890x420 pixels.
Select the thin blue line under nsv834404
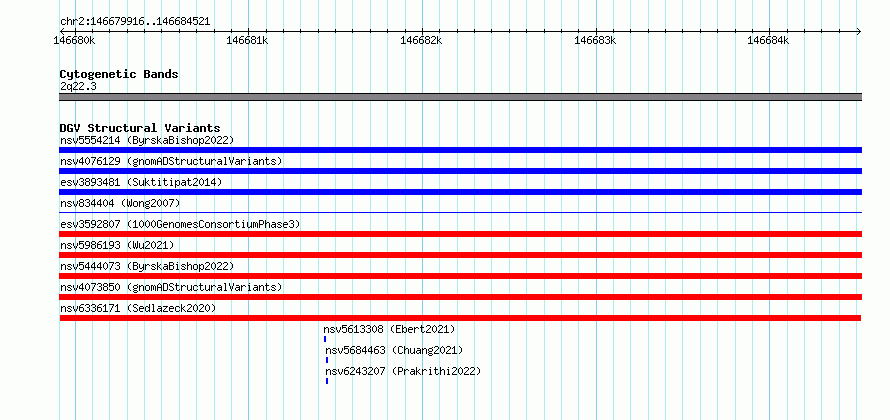click(x=460, y=212)
